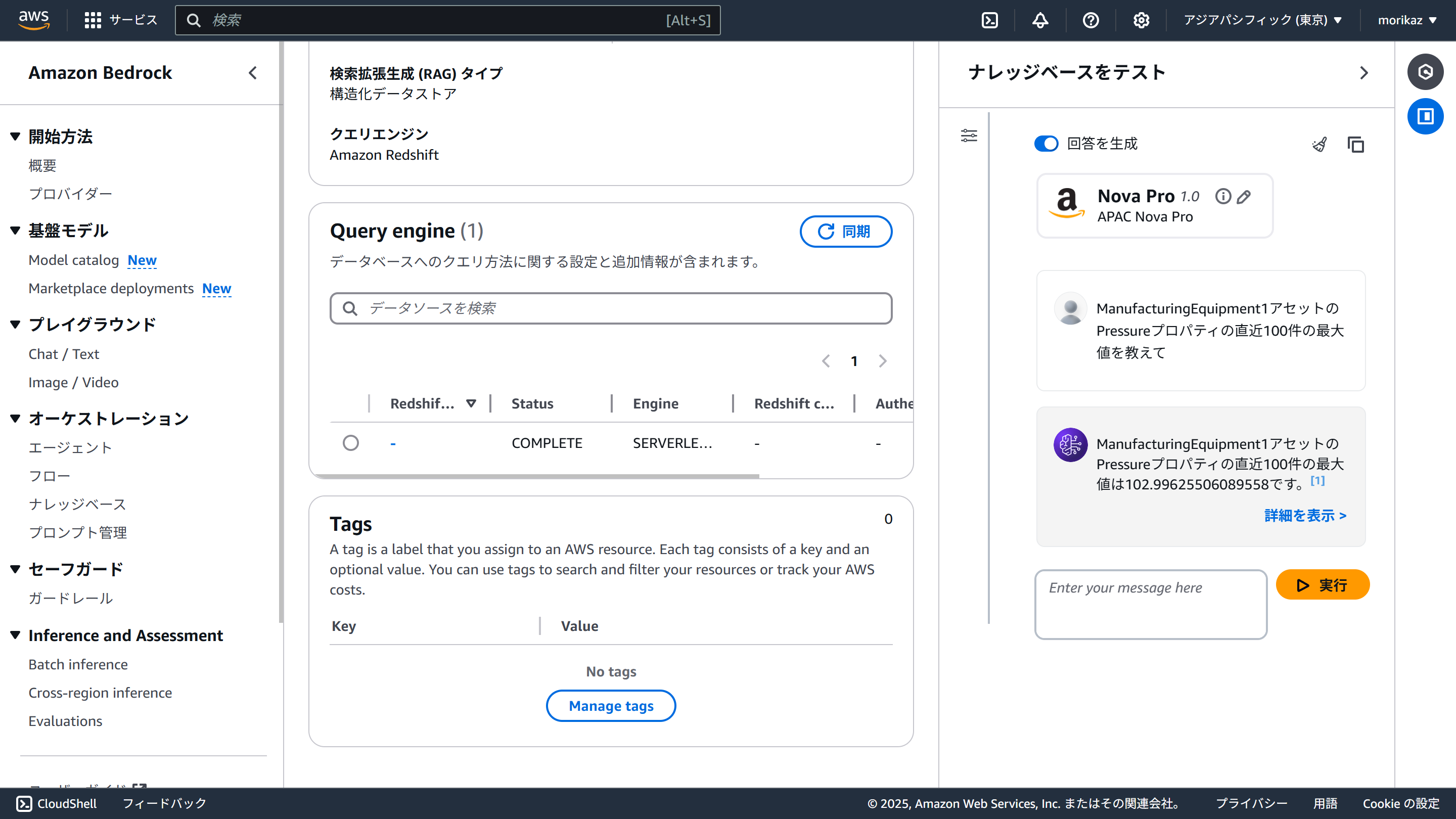Toggle the 回答を生成 switch off

click(x=1046, y=144)
